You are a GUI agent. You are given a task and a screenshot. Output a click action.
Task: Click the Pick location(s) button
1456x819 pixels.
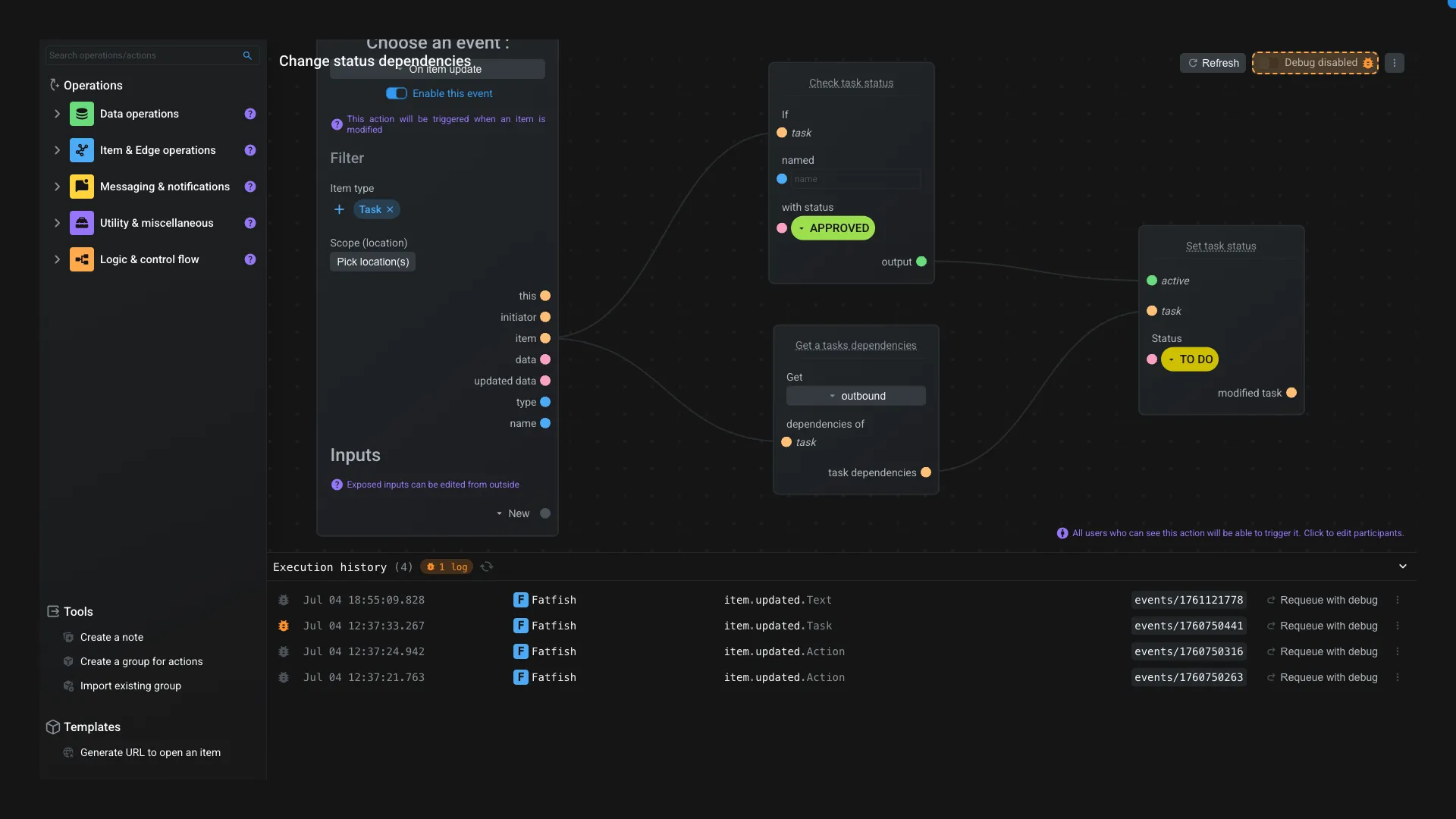pos(372,262)
